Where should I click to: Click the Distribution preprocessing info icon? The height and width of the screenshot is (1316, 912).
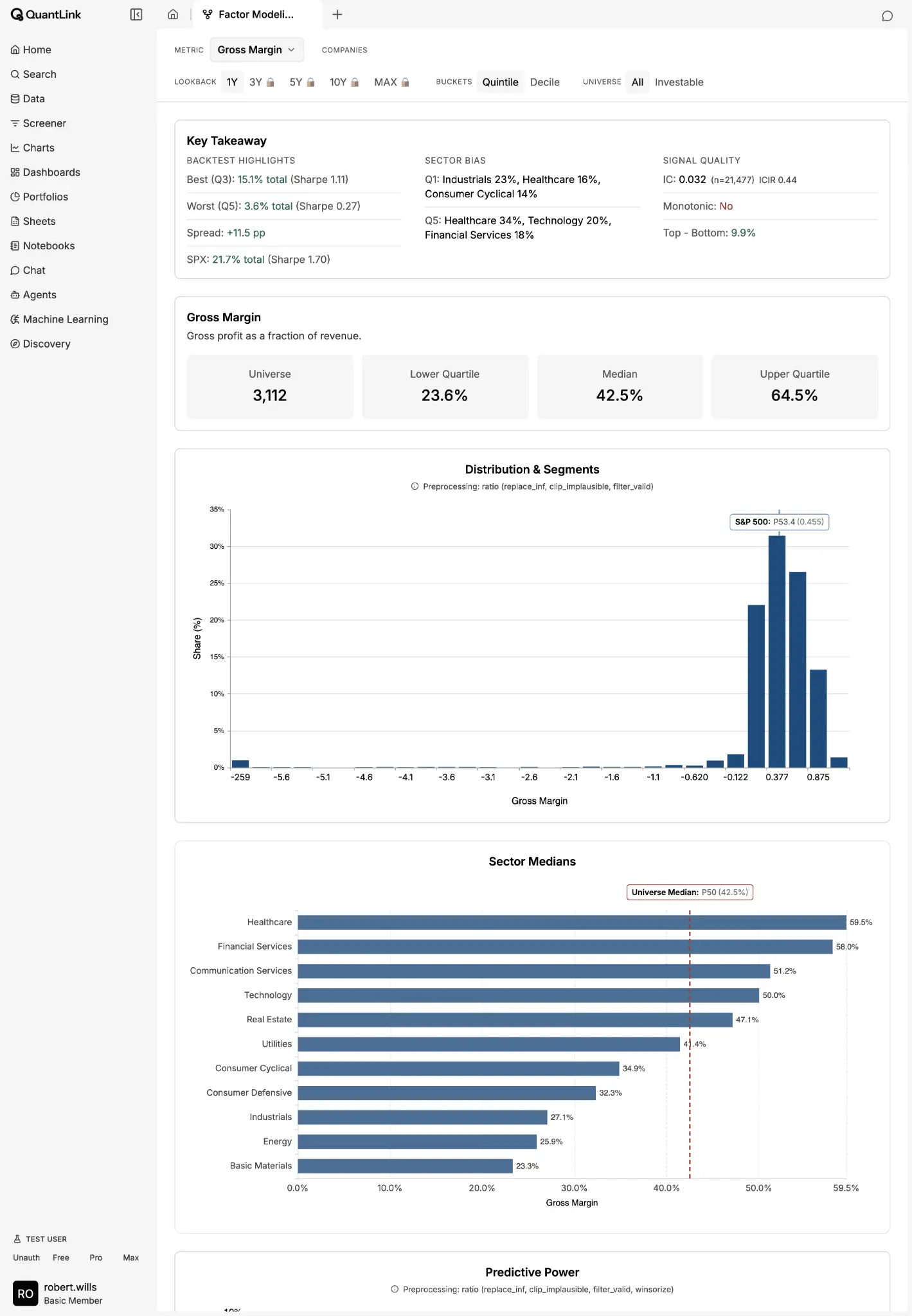[x=415, y=486]
